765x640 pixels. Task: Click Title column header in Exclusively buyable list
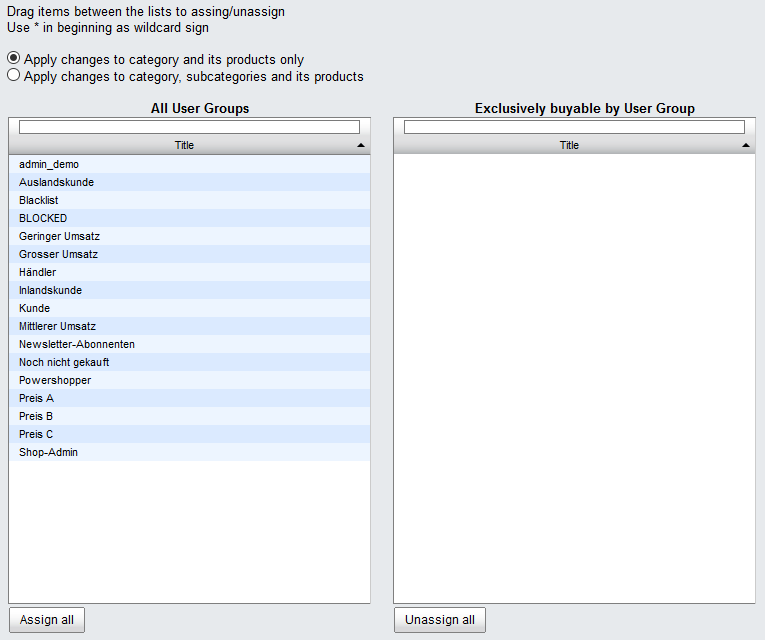(x=569, y=145)
